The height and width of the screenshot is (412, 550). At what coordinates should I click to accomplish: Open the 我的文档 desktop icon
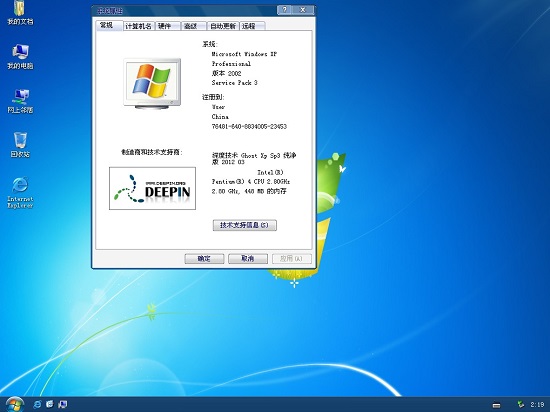[20, 12]
